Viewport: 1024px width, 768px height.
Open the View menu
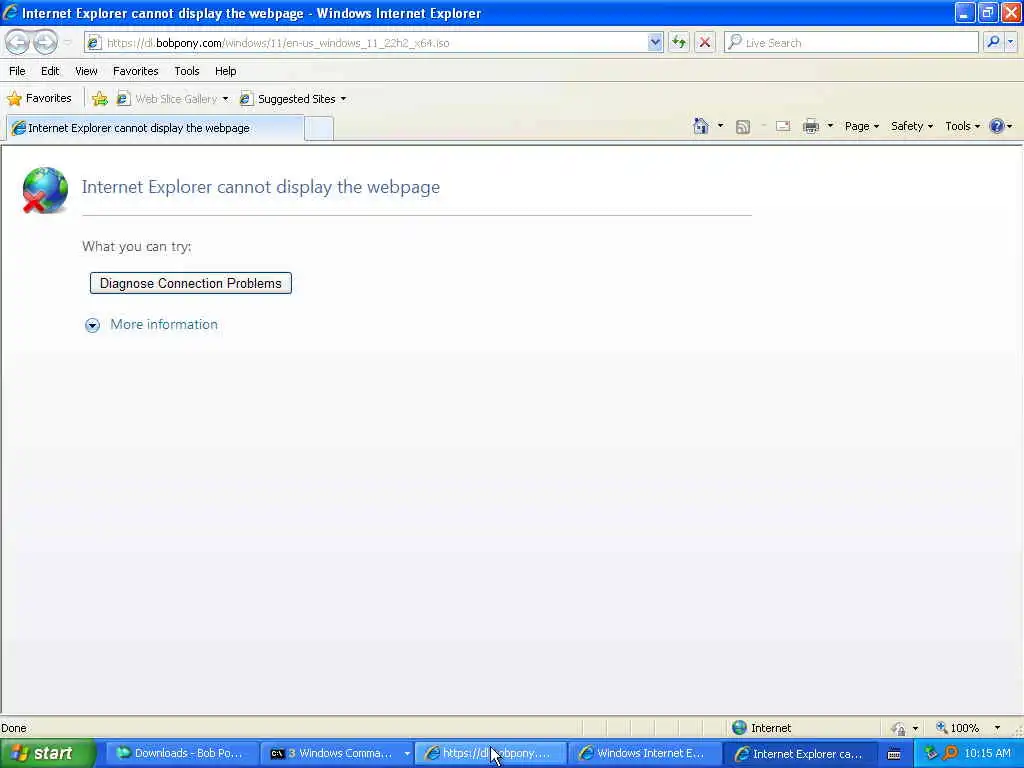[x=86, y=71]
